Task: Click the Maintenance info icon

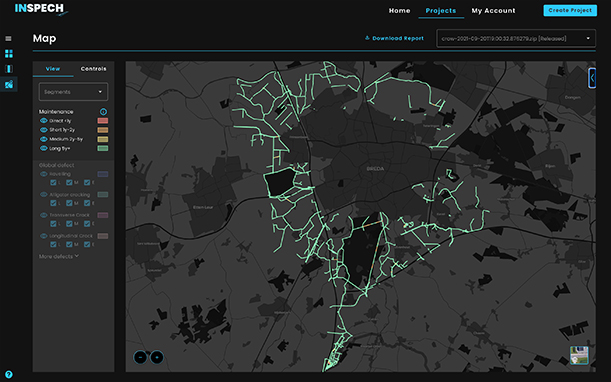Action: (x=103, y=111)
